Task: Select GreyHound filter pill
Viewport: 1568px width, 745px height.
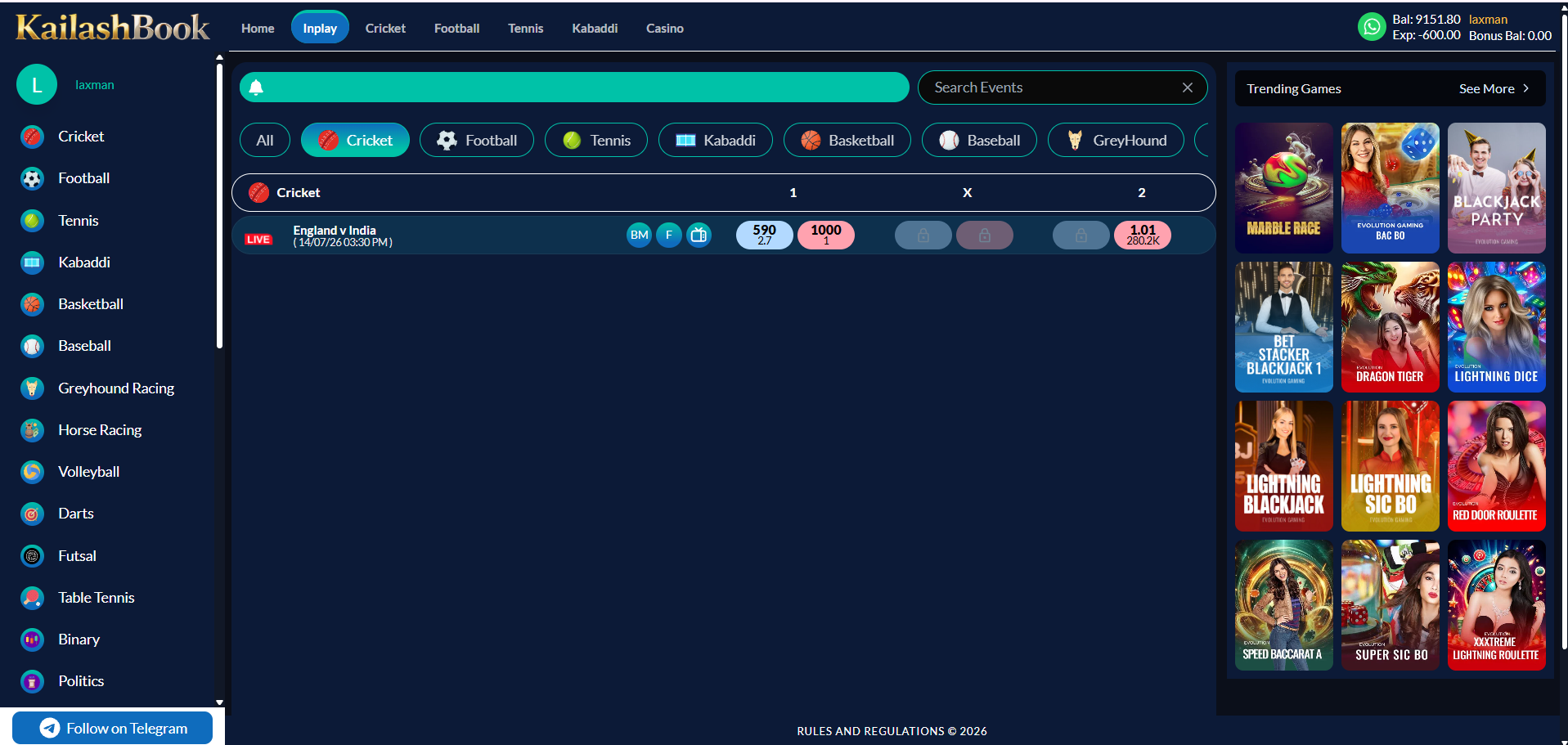Action: [1116, 140]
